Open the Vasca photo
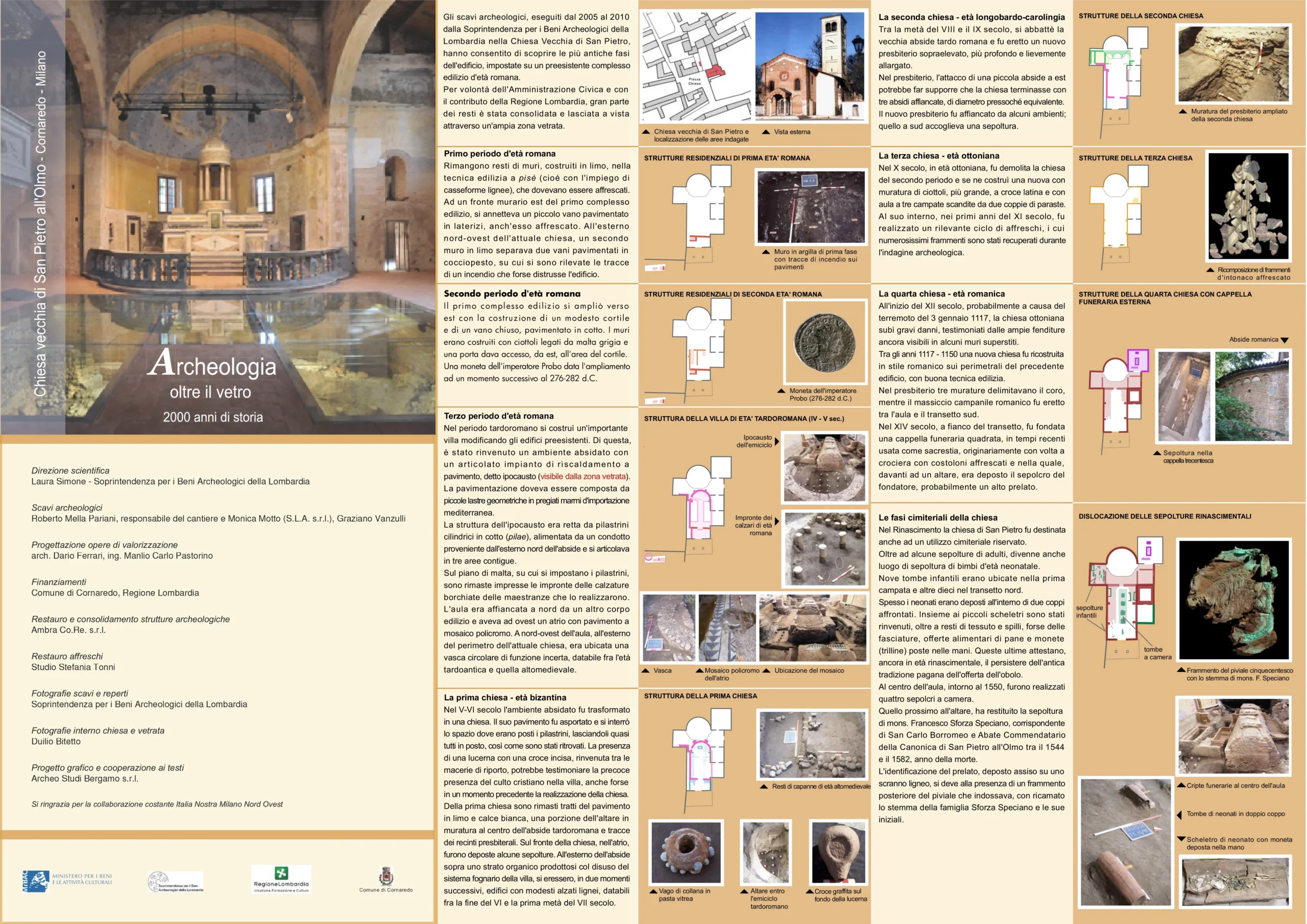The image size is (1307, 924). [669, 628]
